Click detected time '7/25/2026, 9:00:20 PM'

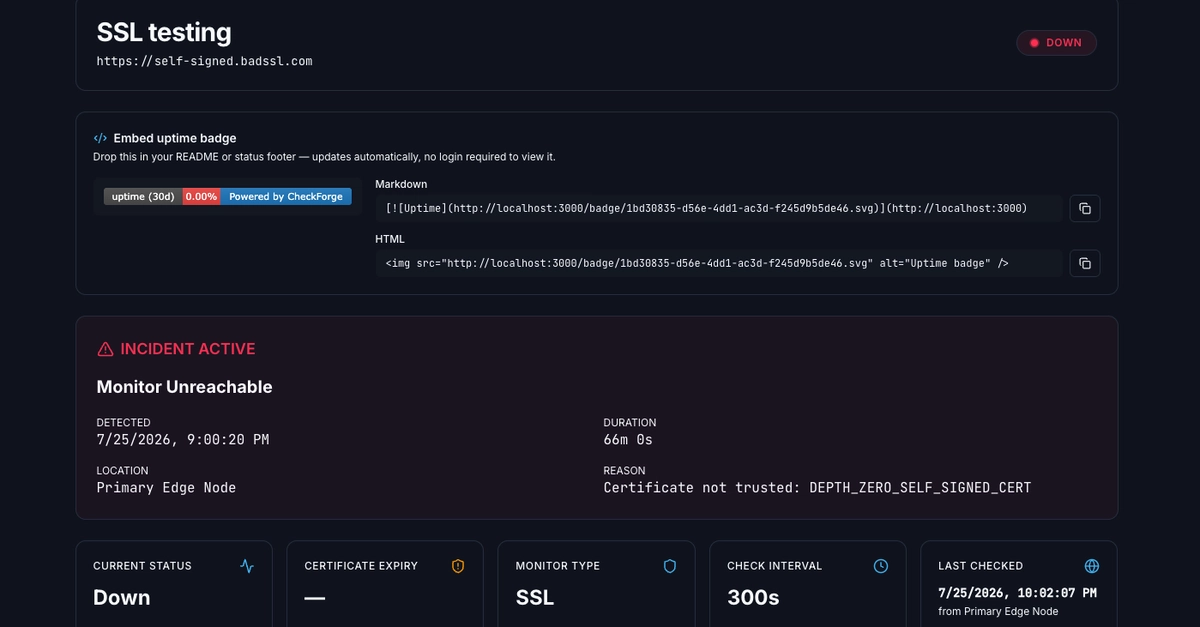pyautogui.click(x=183, y=439)
